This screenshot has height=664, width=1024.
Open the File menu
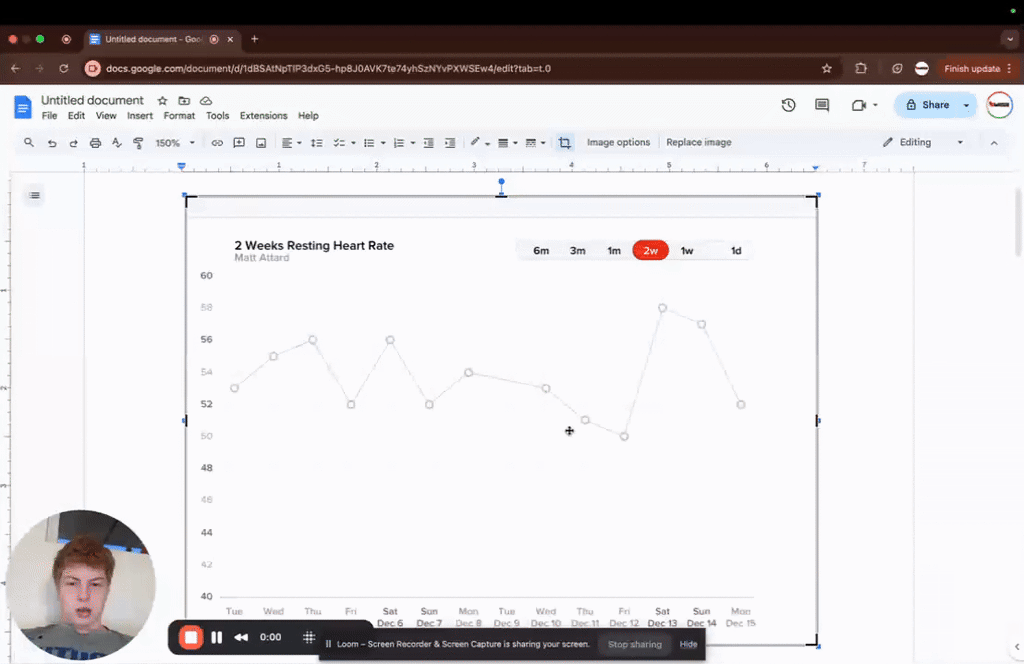pos(50,116)
